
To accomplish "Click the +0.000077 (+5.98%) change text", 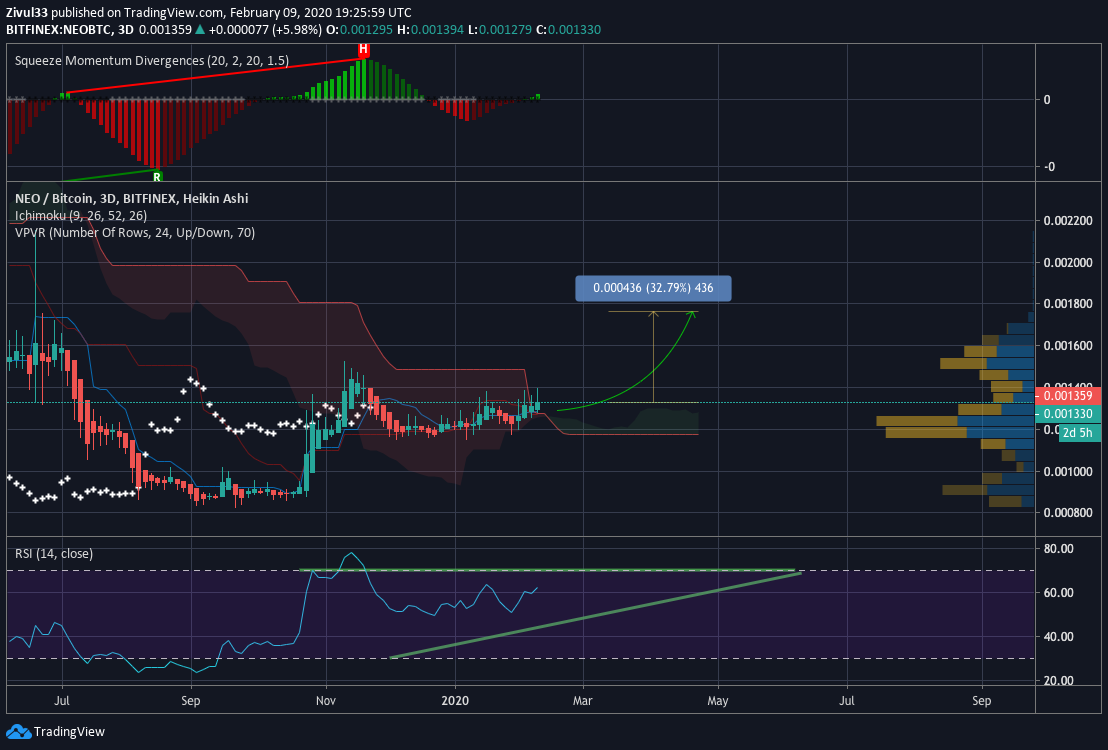I will [266, 30].
